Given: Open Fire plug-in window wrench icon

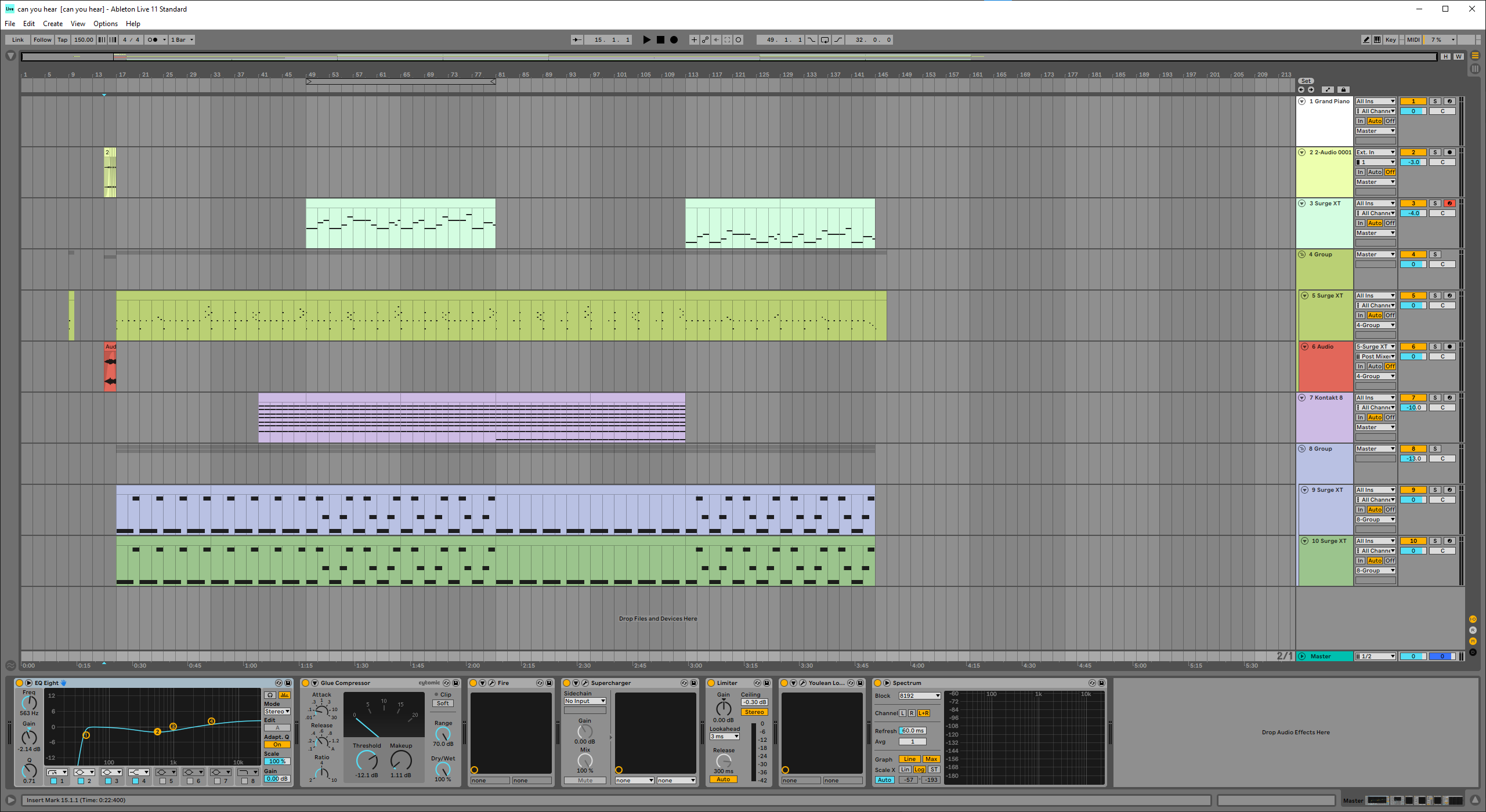Looking at the screenshot, I should pos(491,683).
